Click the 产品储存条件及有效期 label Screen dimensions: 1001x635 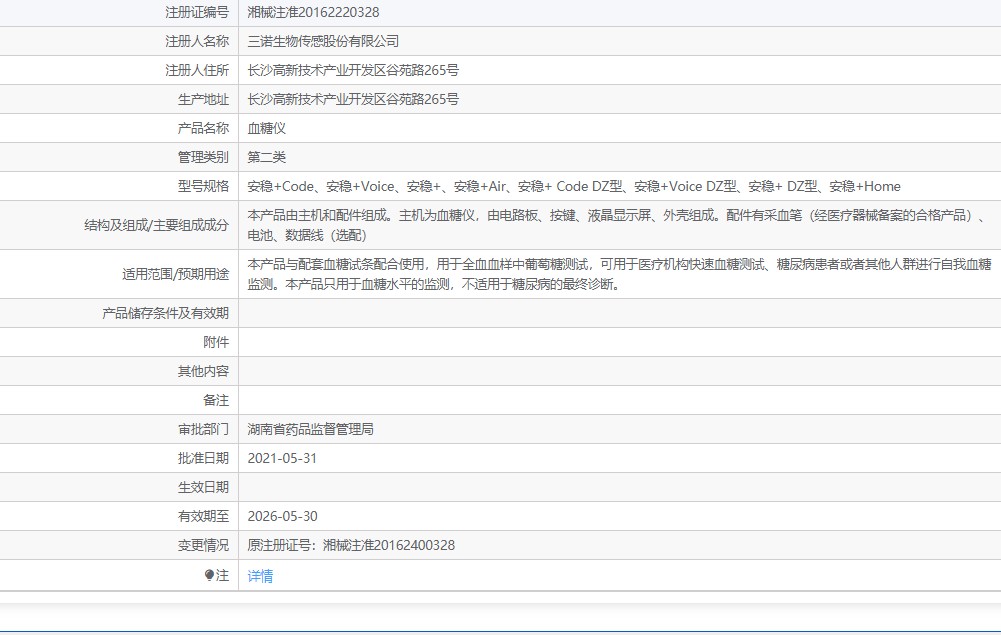click(165, 313)
